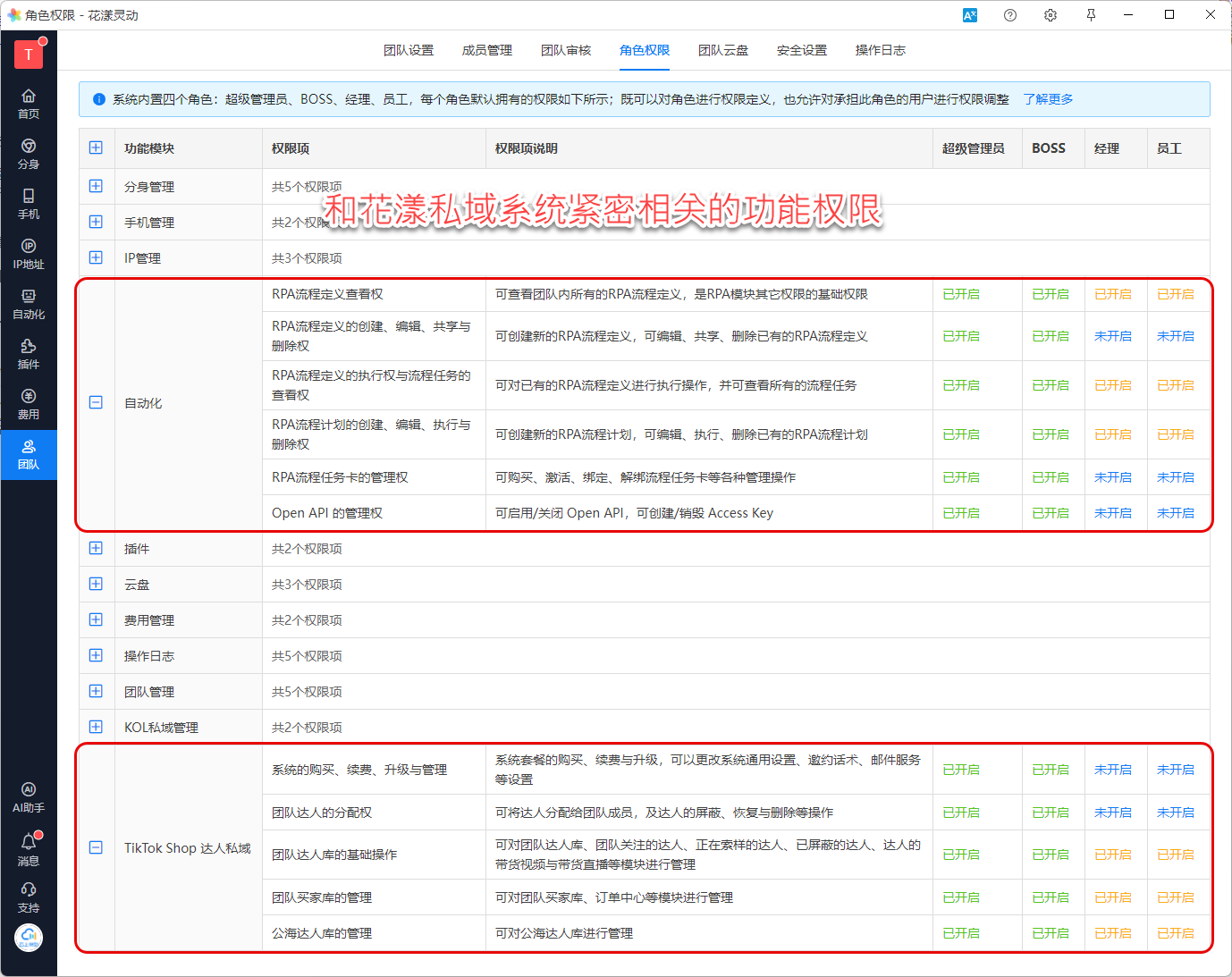Open the 费用 billing sidebar icon
The width and height of the screenshot is (1232, 977).
29,404
